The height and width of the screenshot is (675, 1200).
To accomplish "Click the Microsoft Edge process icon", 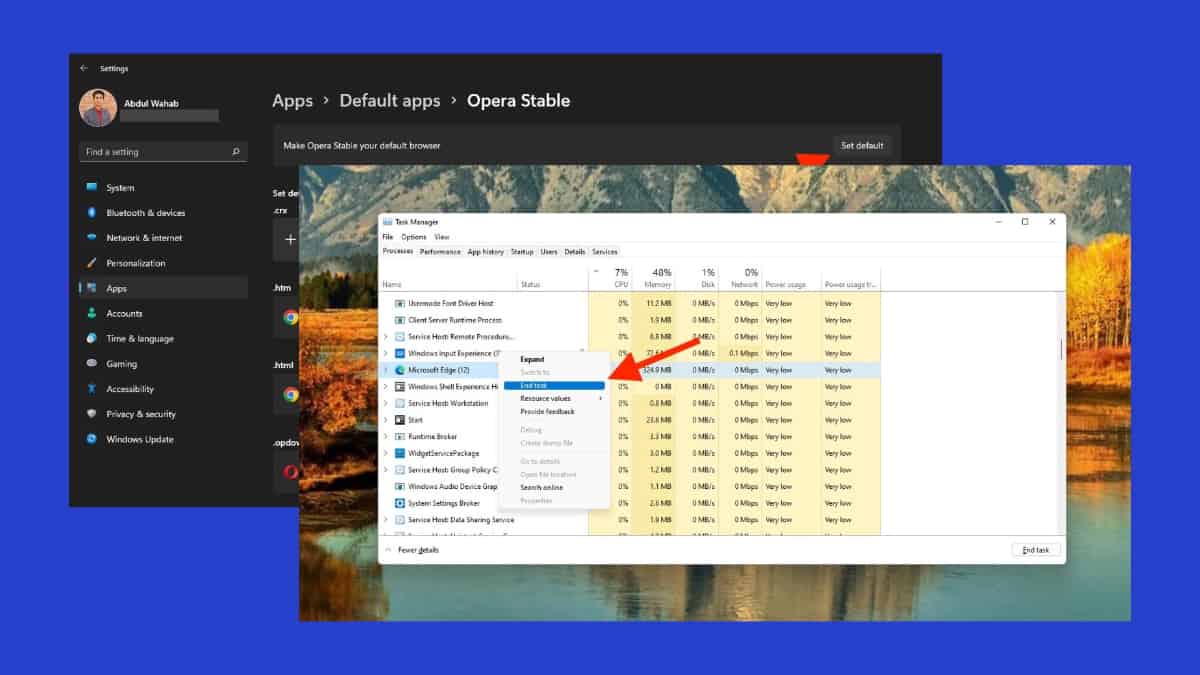I will [x=400, y=370].
